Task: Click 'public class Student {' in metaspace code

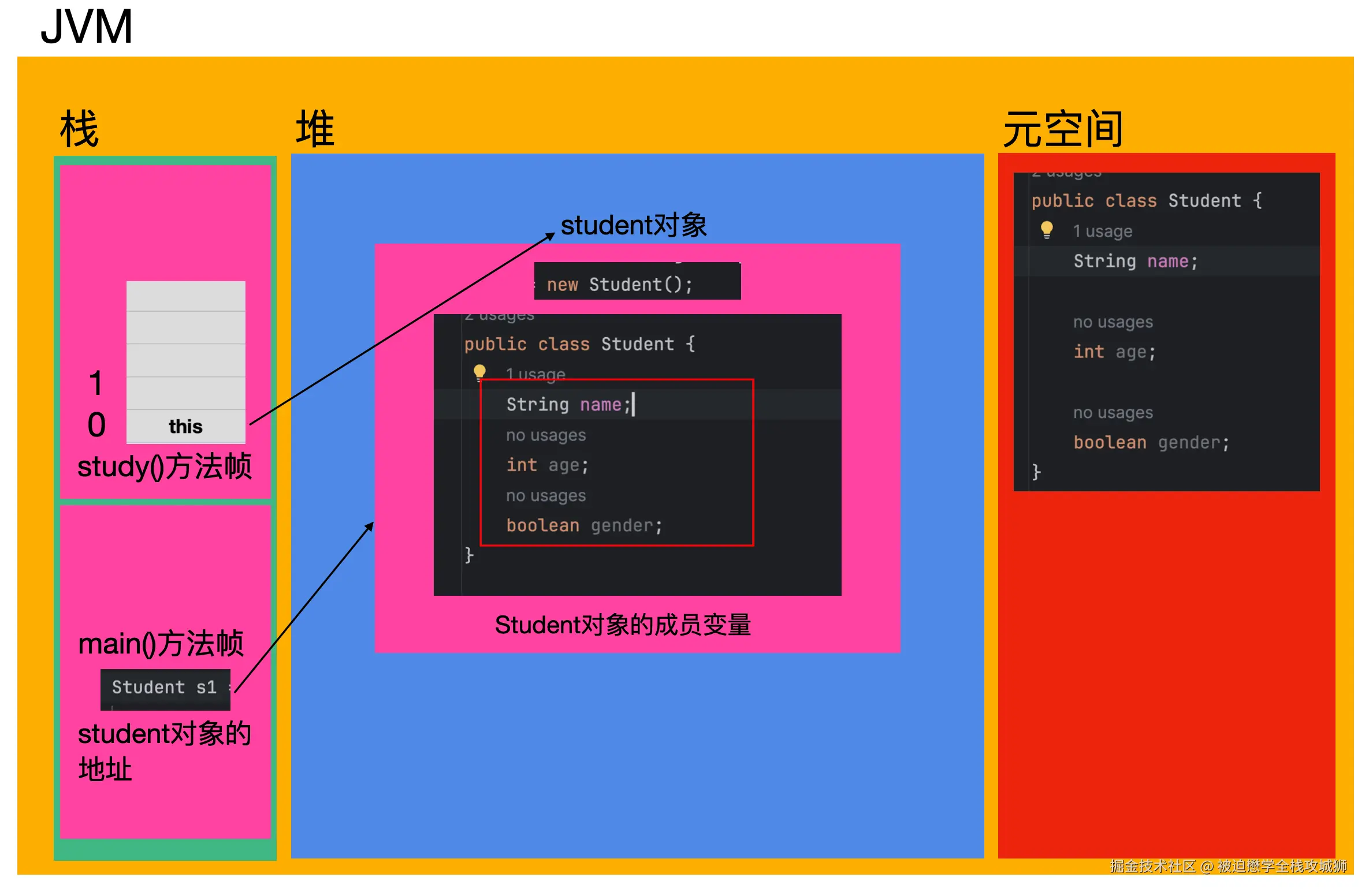Action: click(x=1147, y=201)
